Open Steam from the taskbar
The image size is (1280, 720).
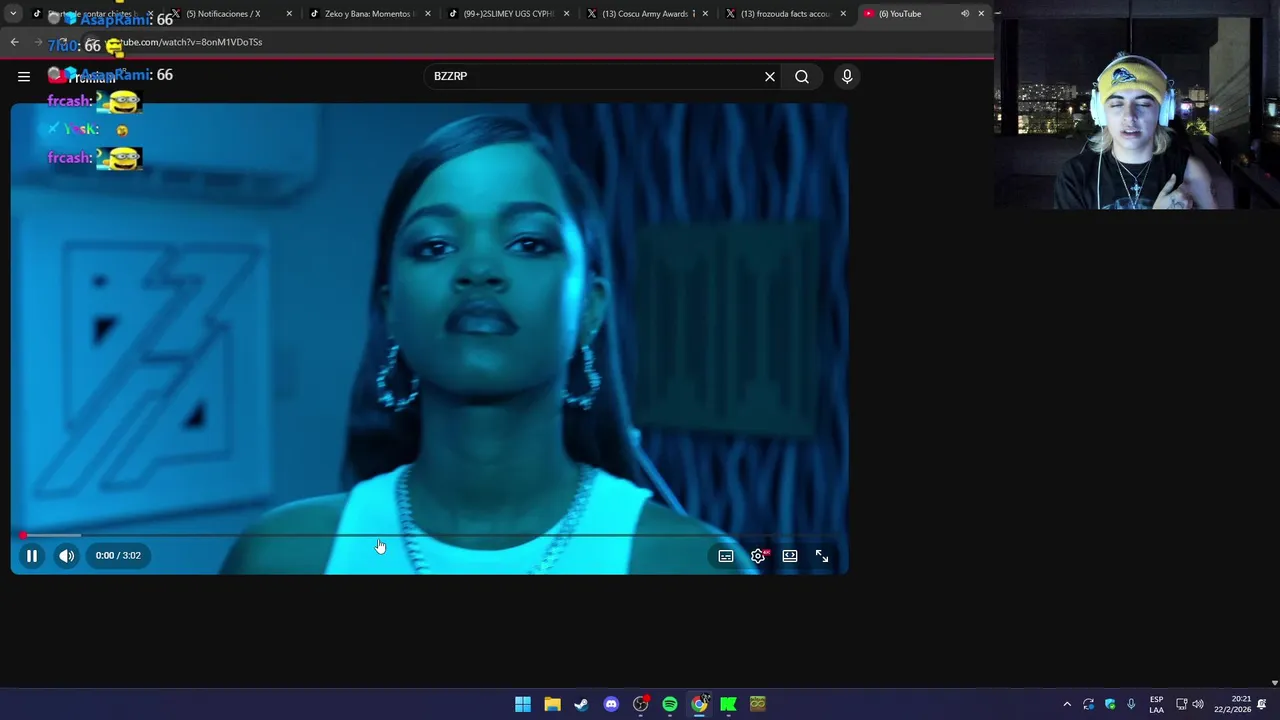(581, 704)
